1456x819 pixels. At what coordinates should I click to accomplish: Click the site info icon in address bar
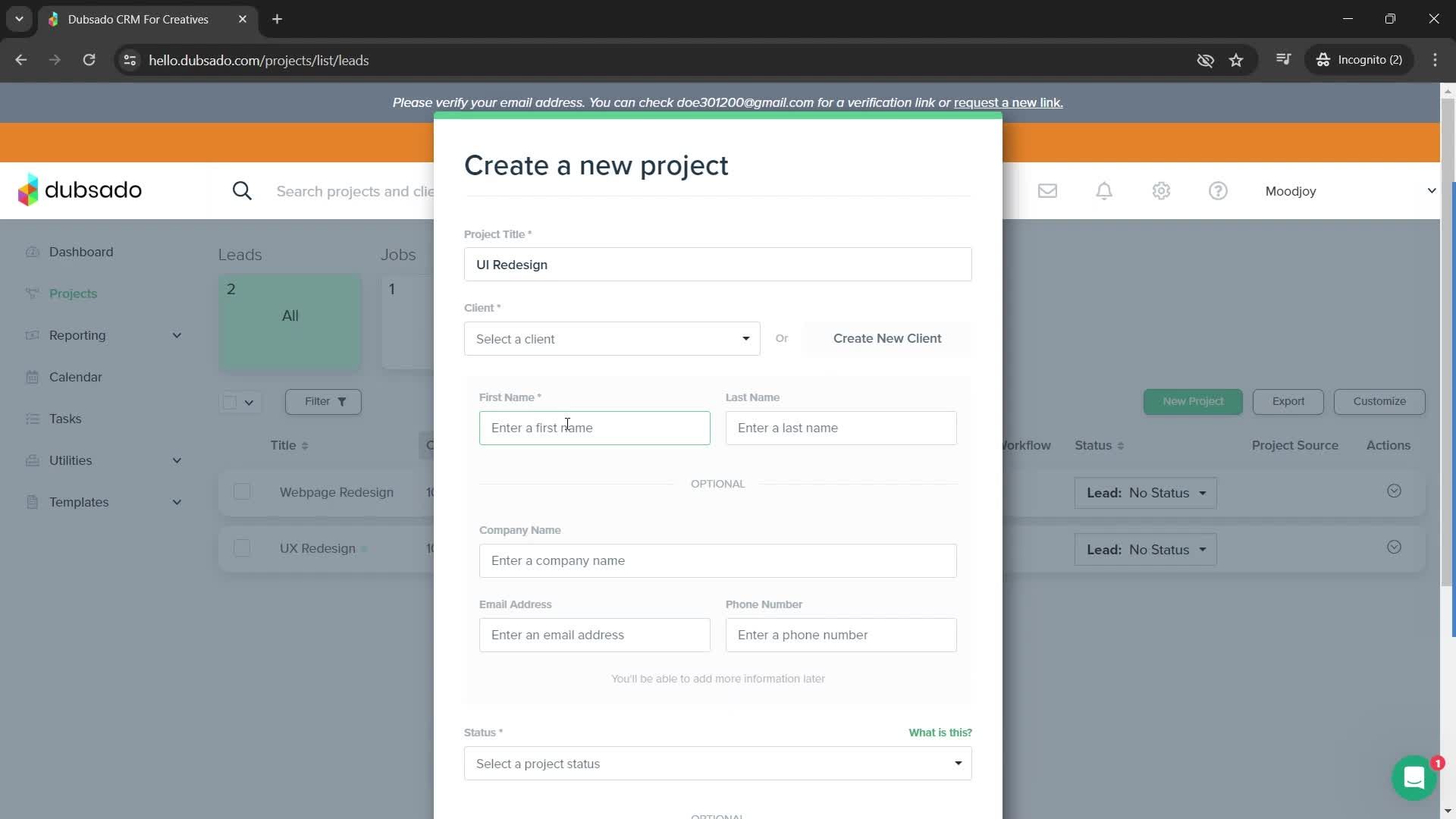[x=130, y=60]
